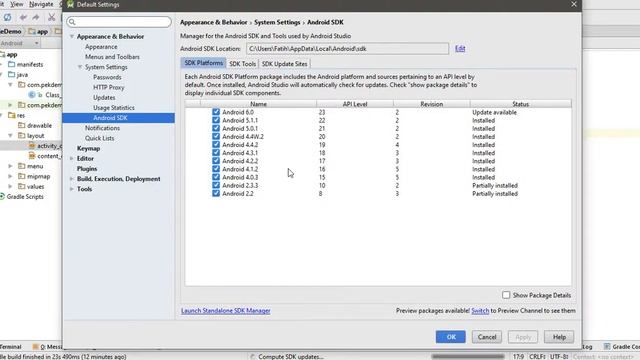The width and height of the screenshot is (640, 360).
Task: Collapse the layout folder in tree
Action: point(10,136)
